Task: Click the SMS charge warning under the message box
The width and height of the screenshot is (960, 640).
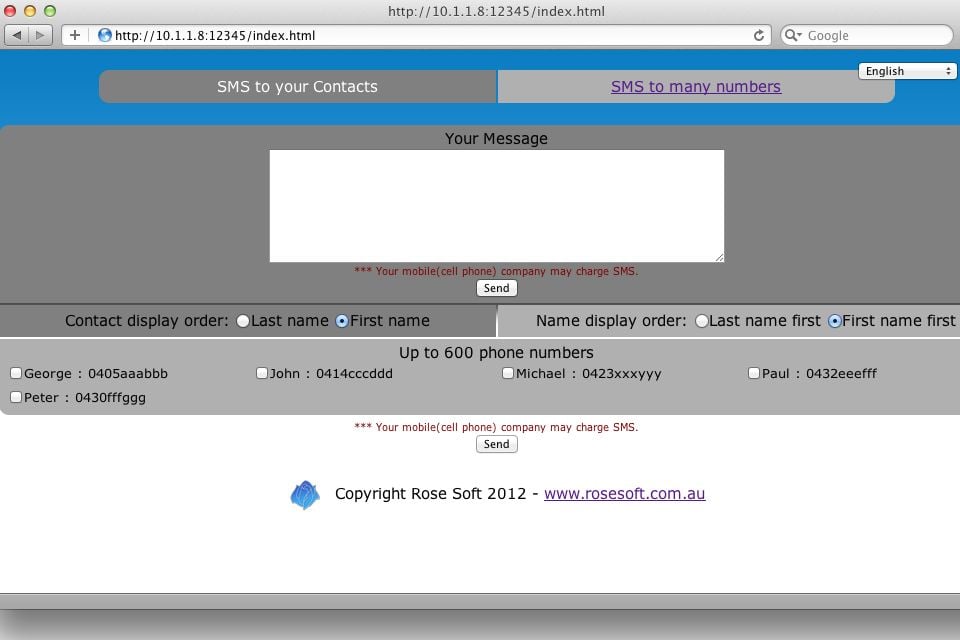Action: coord(496,271)
